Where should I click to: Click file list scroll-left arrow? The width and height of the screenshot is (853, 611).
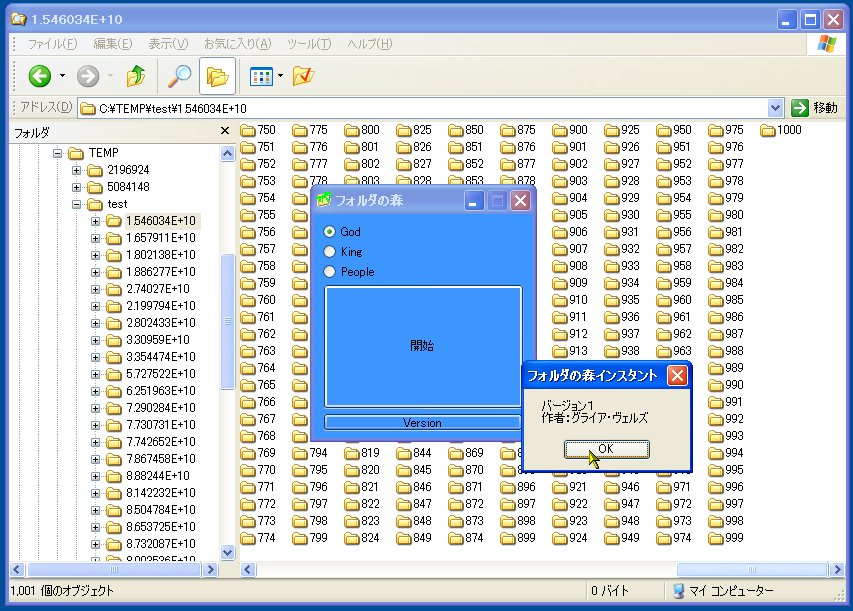point(248,570)
